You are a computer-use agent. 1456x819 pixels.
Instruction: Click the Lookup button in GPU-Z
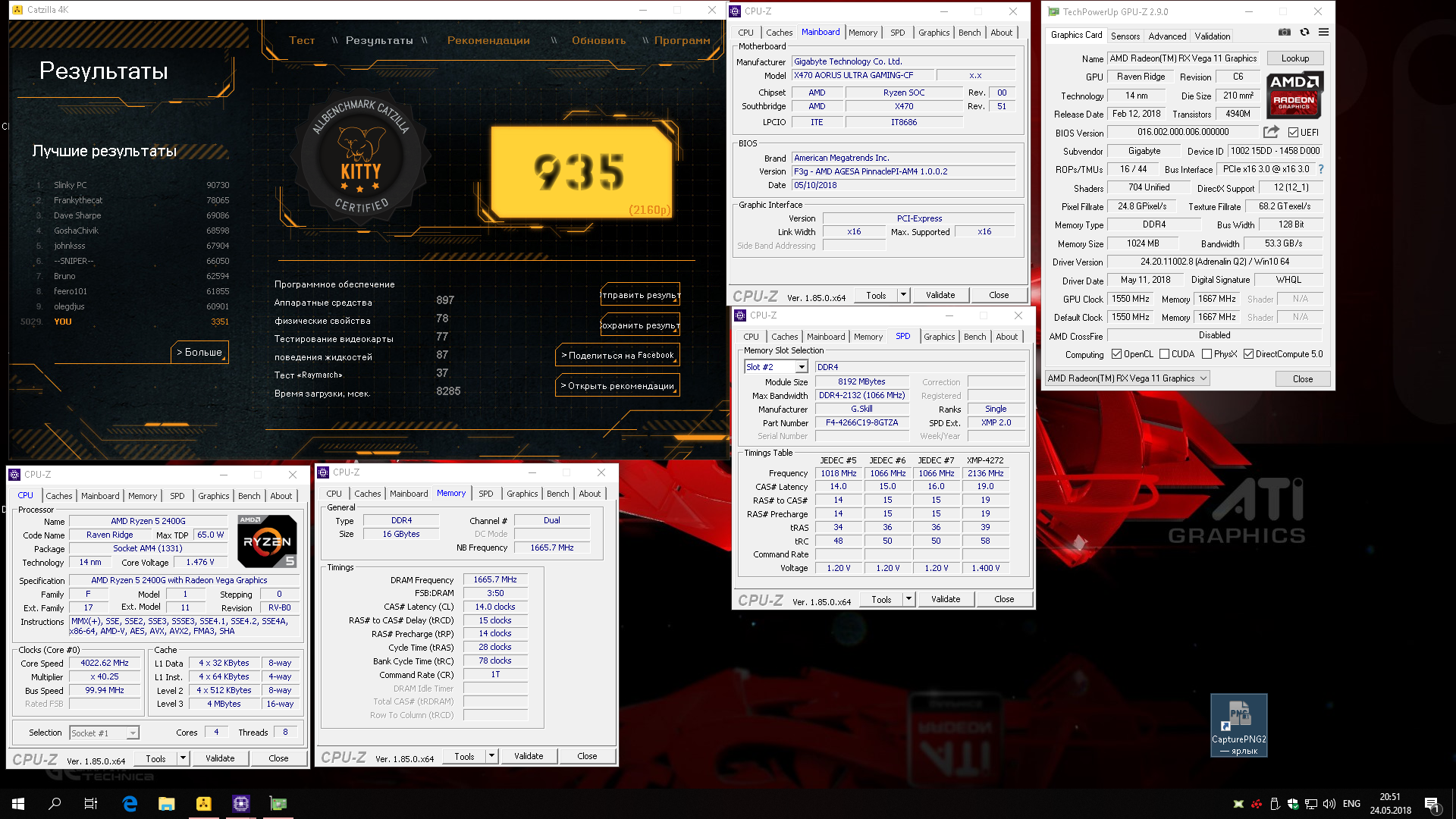[1295, 58]
